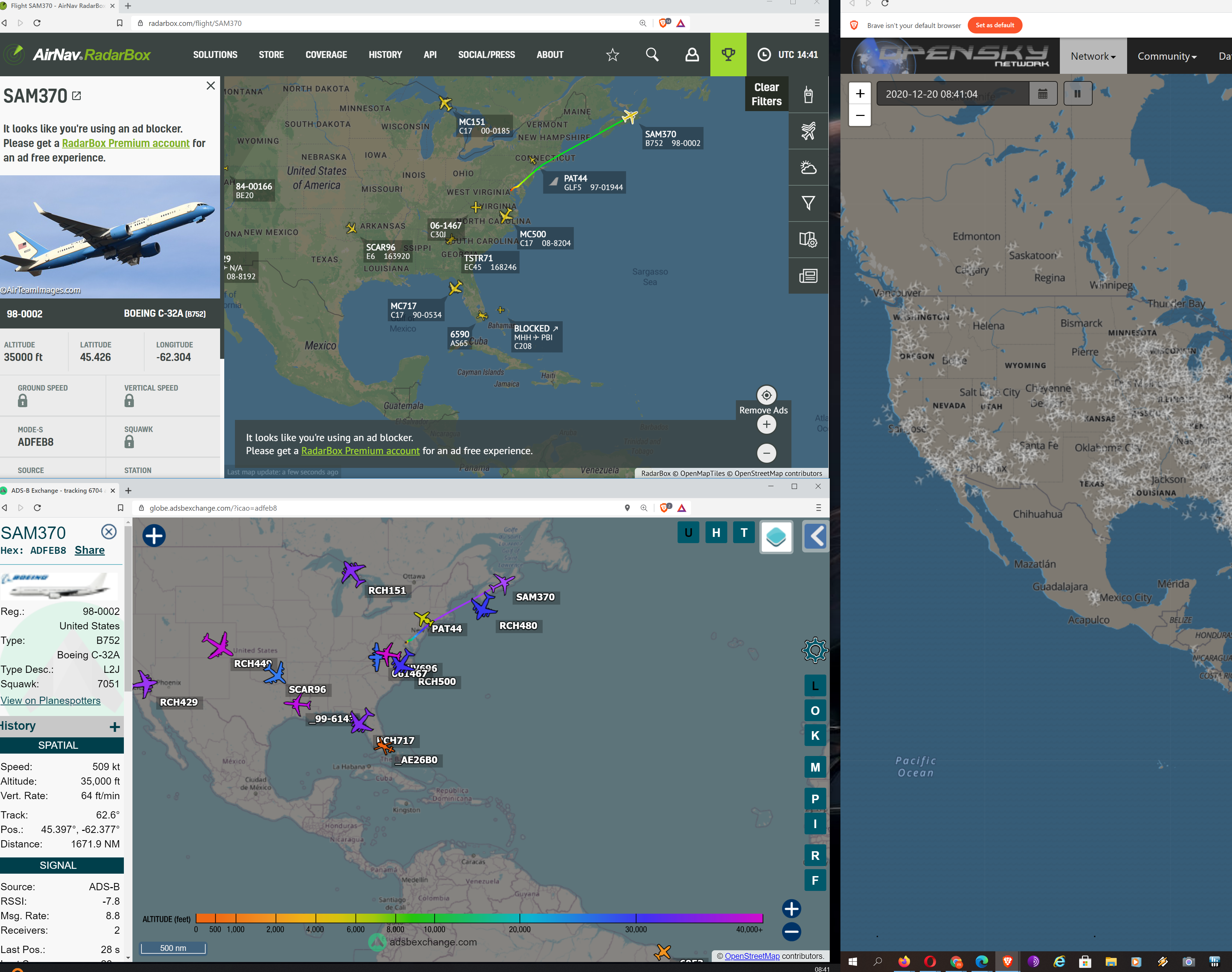The width and height of the screenshot is (1232, 972).
Task: Zoom in on the RadarBox map
Action: coord(767,424)
